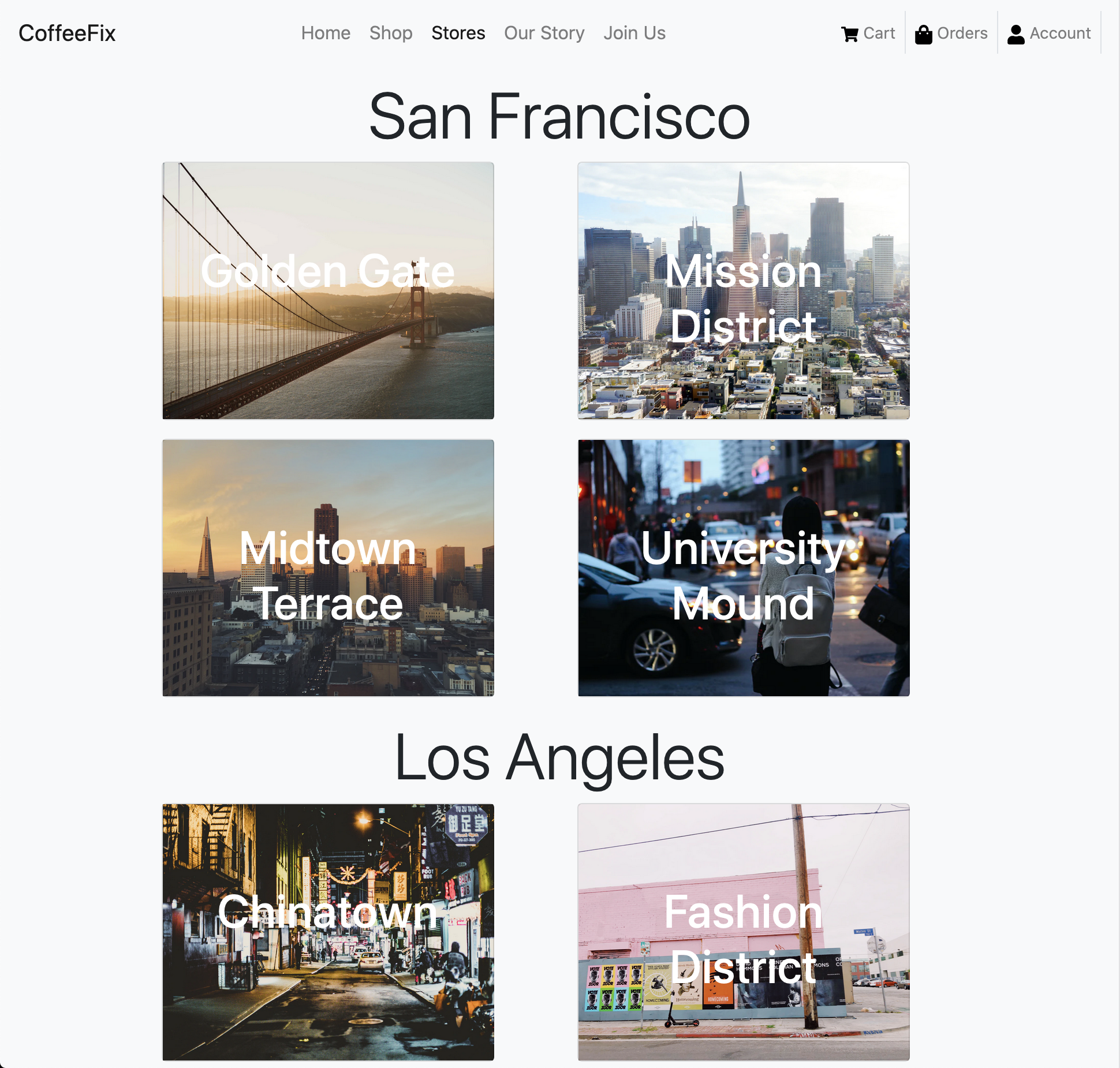Click the Join Us navigation link
The image size is (1120, 1068).
pyautogui.click(x=634, y=33)
